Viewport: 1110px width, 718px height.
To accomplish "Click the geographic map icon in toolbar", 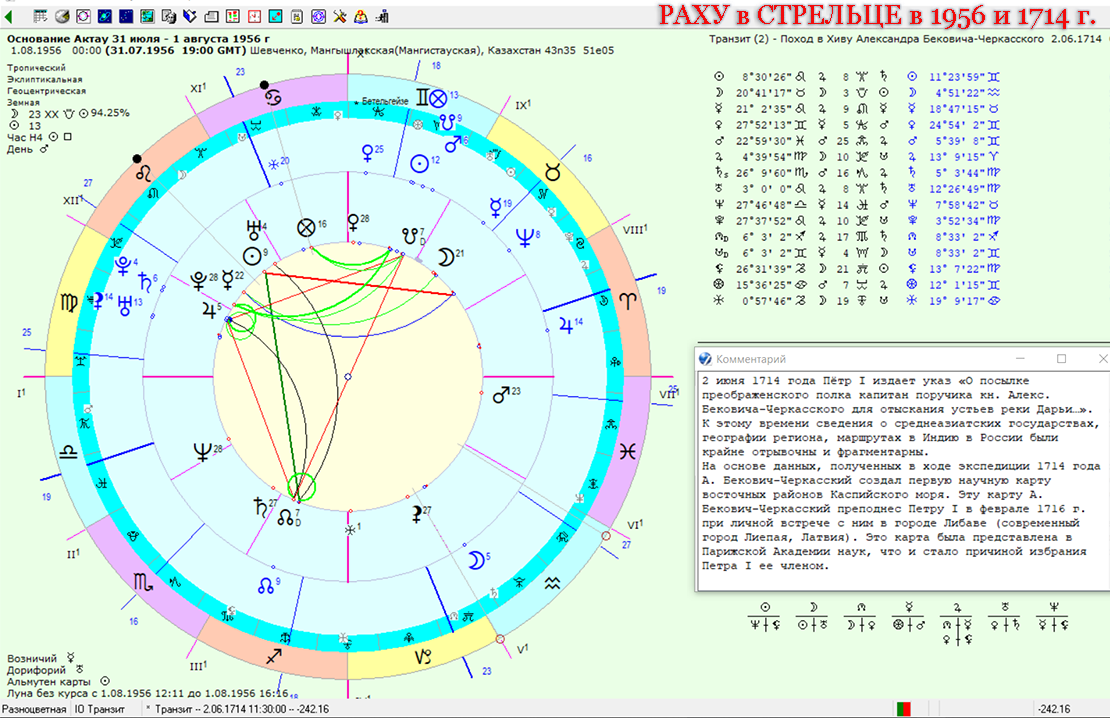I will click(x=148, y=16).
